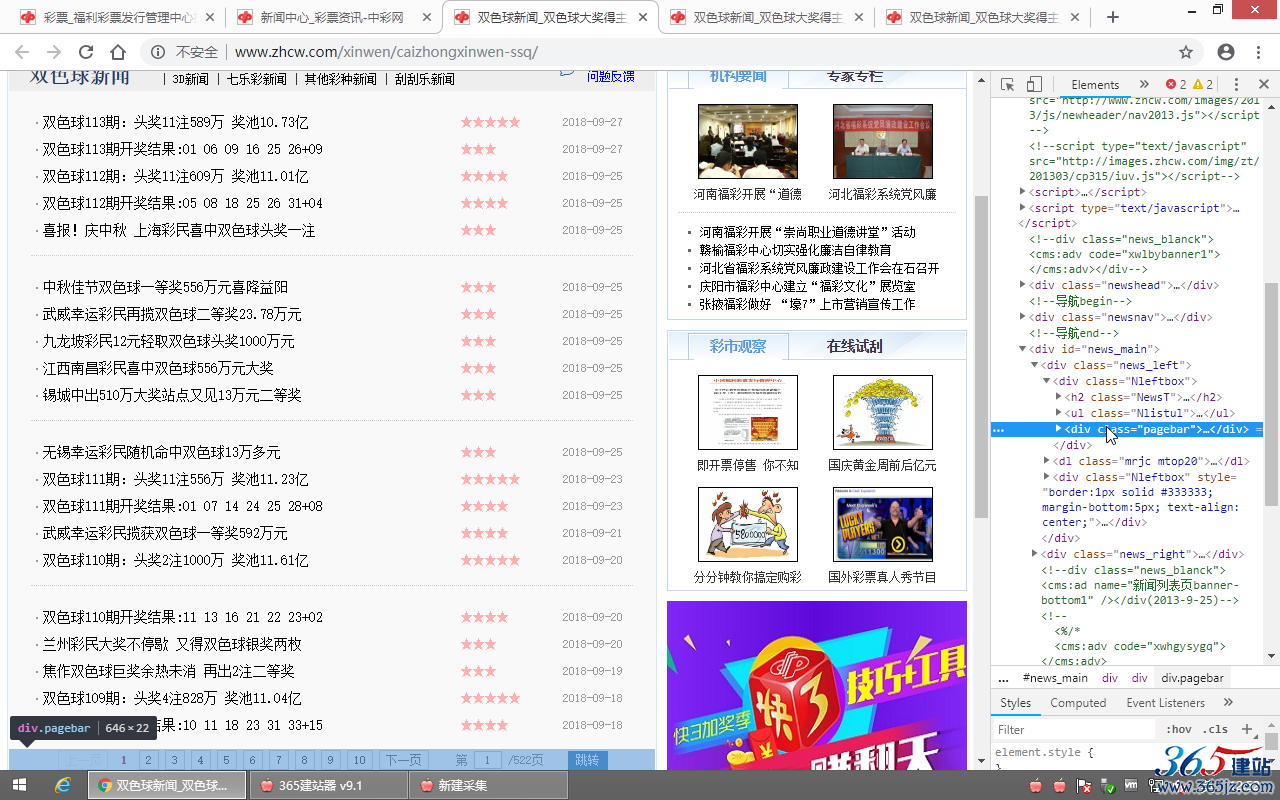Open the Windows Start menu
The height and width of the screenshot is (800, 1280).
(x=19, y=785)
